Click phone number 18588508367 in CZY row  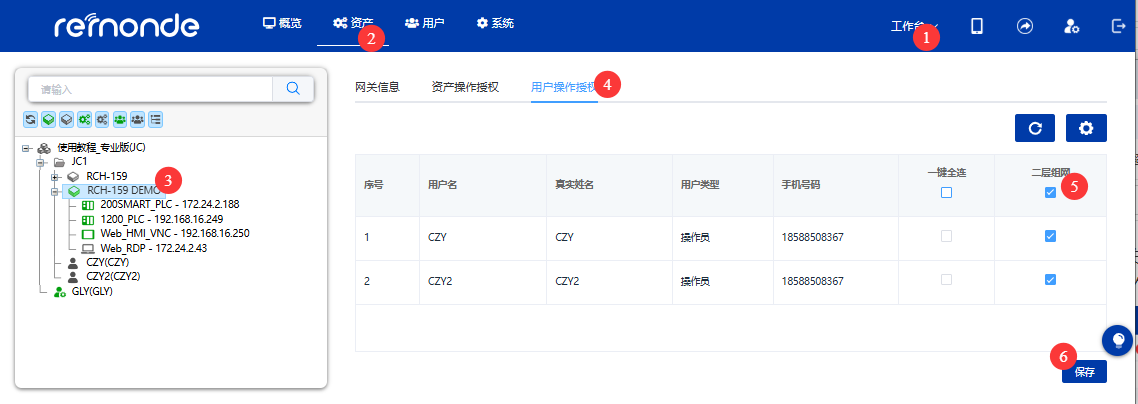point(813,236)
